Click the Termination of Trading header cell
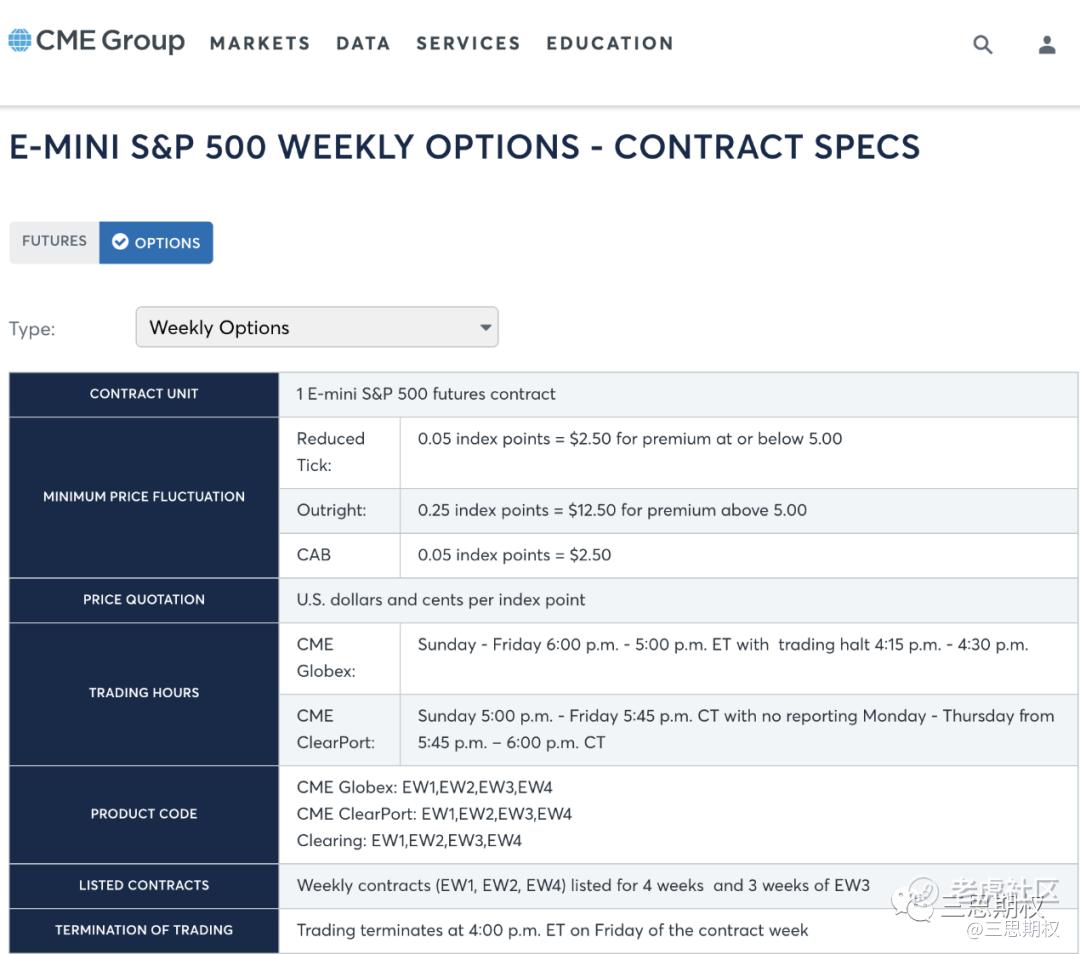Image resolution: width=1080 pixels, height=954 pixels. point(144,930)
